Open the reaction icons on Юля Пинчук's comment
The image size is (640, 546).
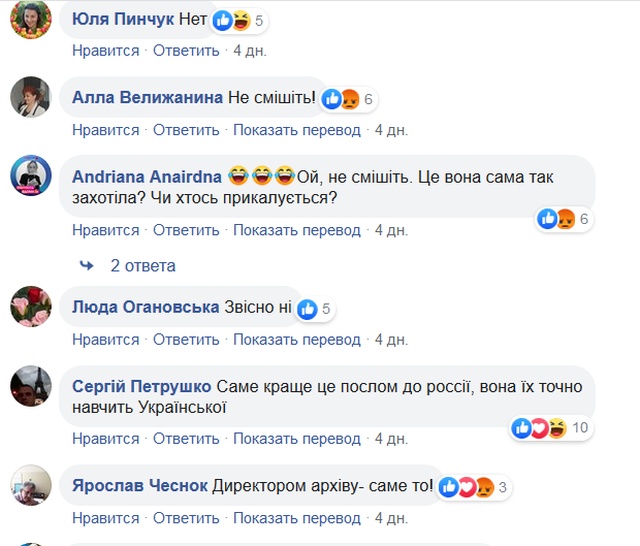[231, 20]
